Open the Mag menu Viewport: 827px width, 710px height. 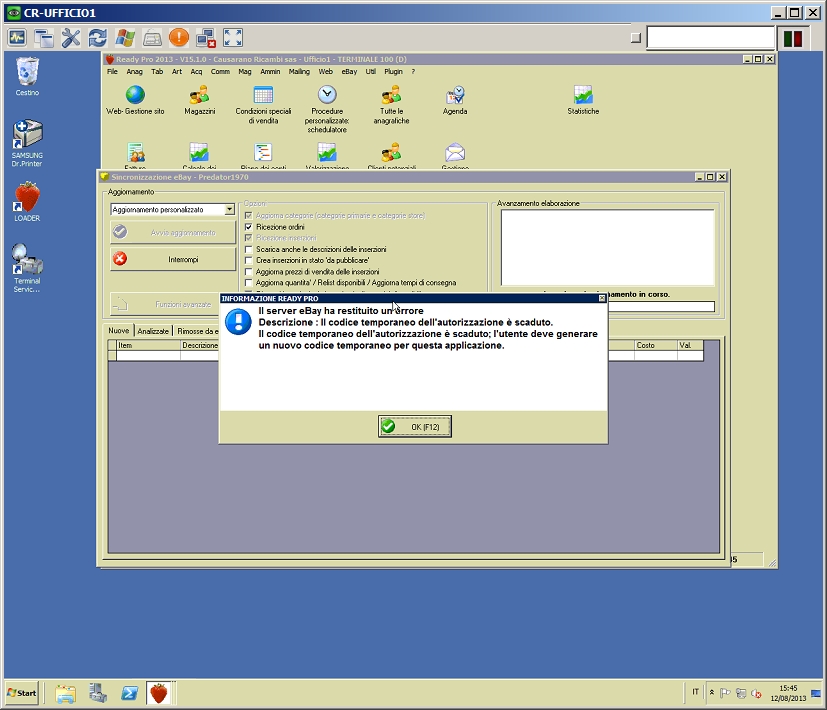pos(245,71)
